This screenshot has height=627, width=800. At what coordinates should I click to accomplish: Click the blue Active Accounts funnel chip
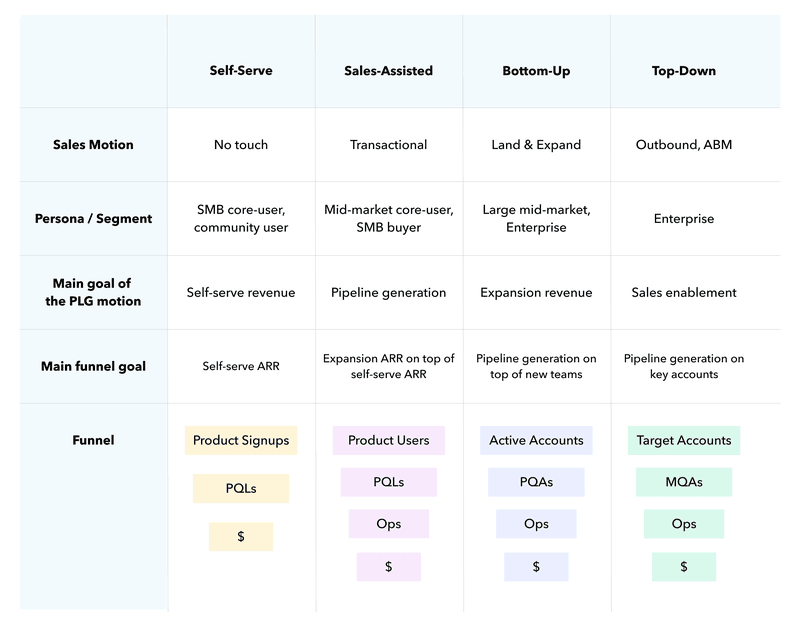[x=536, y=440]
